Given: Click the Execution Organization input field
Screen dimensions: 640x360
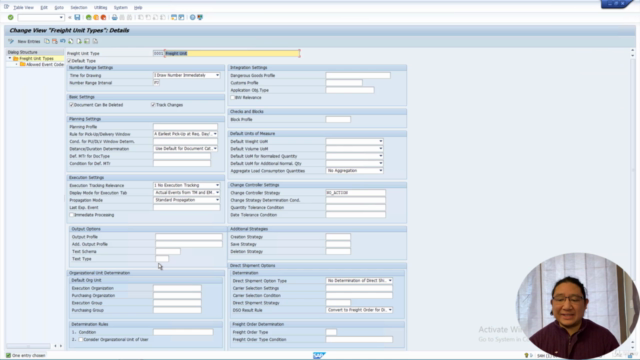Looking at the screenshot, I should coord(177,288).
